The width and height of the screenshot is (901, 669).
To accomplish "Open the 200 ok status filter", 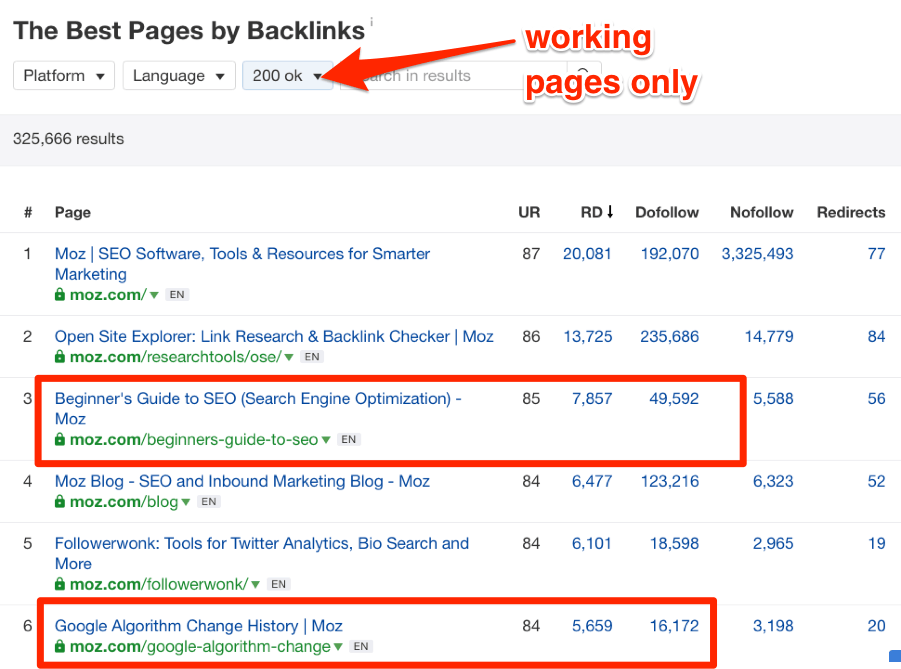I will [287, 75].
